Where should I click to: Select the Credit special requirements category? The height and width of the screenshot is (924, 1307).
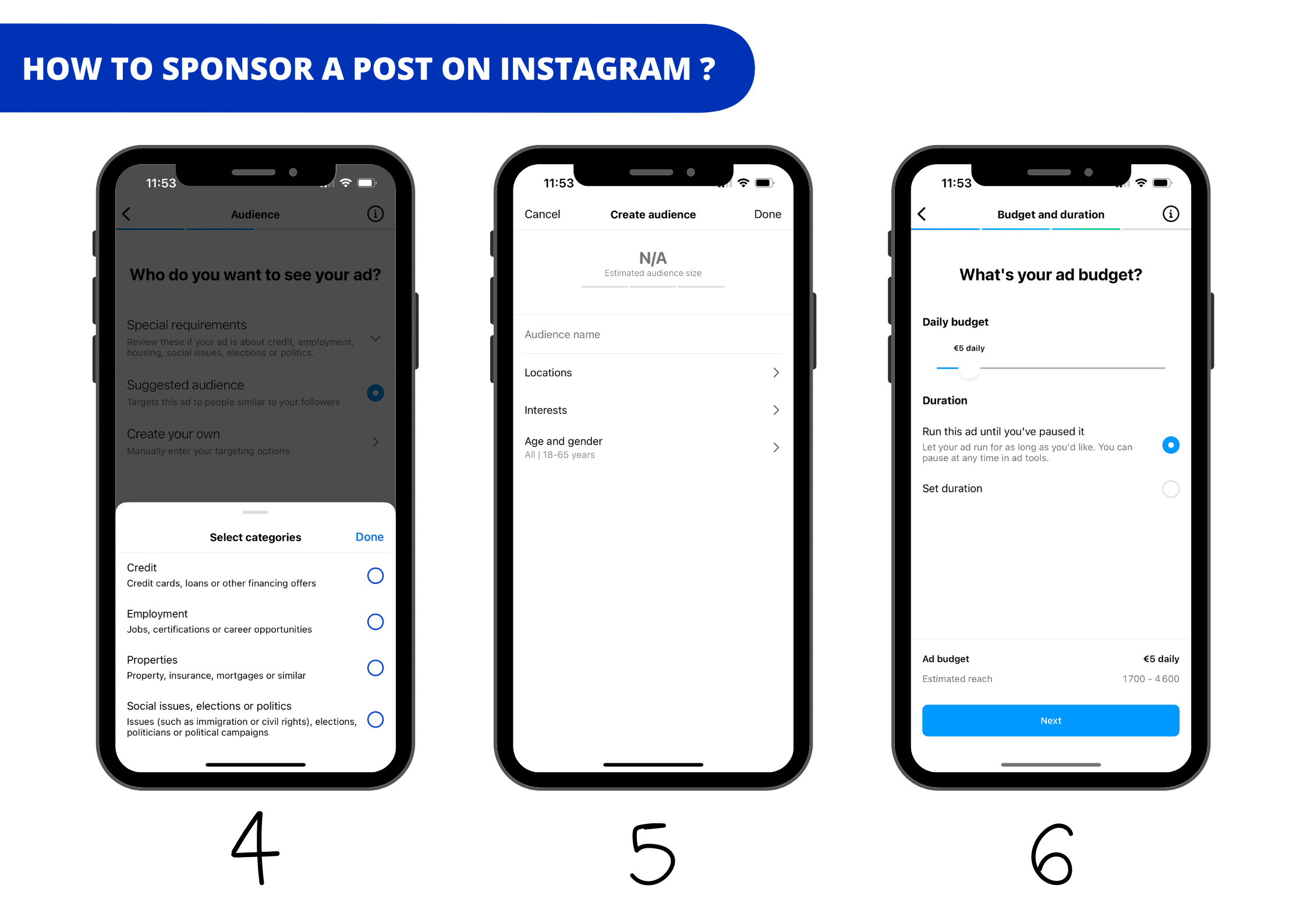pos(375,575)
